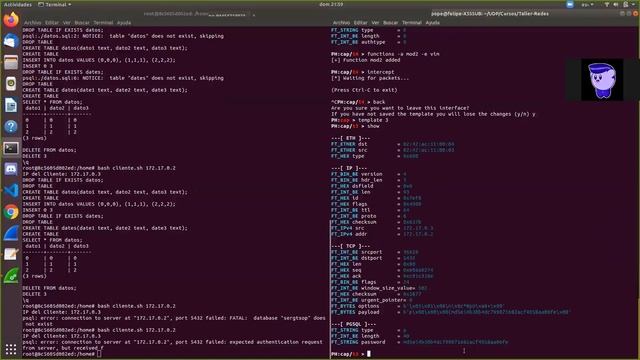Open the Files manager dock icon
The width and height of the screenshot is (640, 360).
pyautogui.click(x=11, y=62)
